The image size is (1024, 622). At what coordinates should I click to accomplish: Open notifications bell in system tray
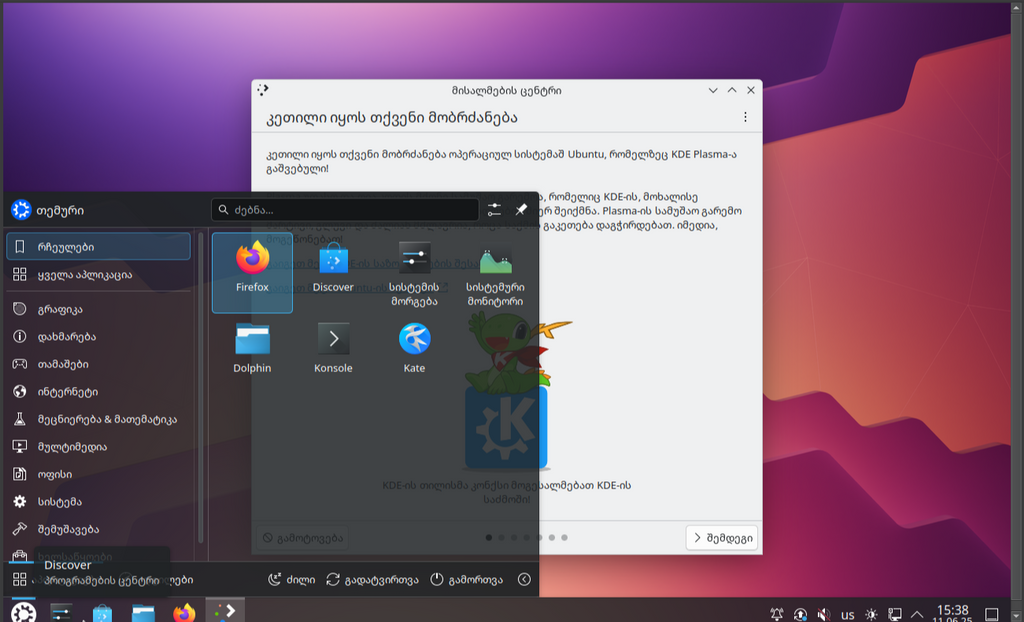776,614
